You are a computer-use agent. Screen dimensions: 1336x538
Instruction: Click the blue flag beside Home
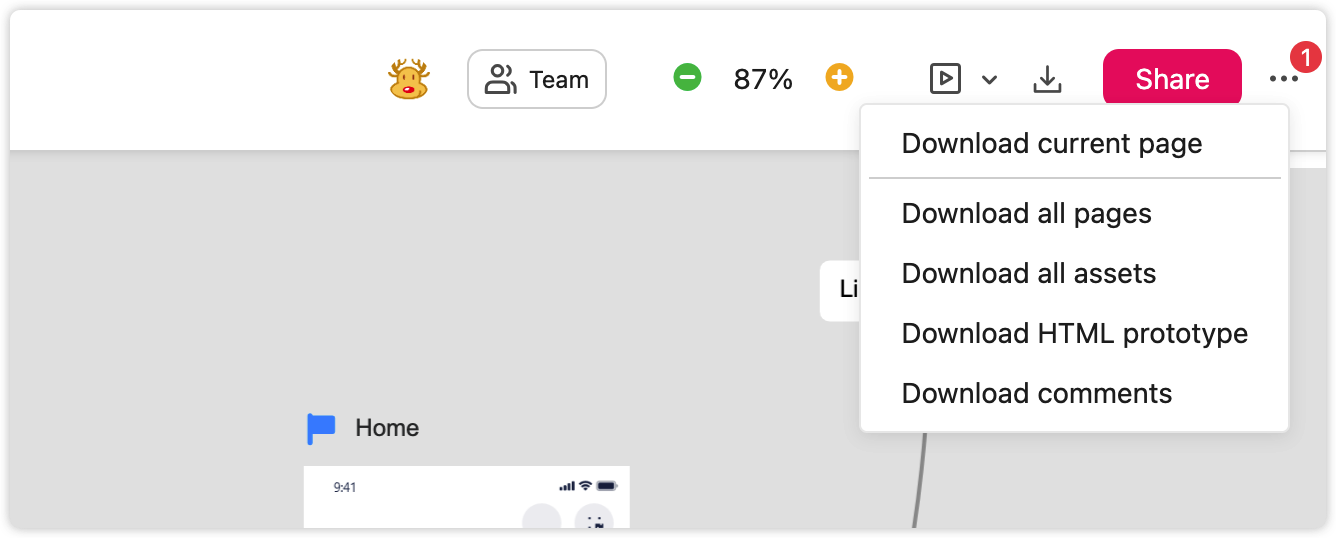(x=321, y=429)
